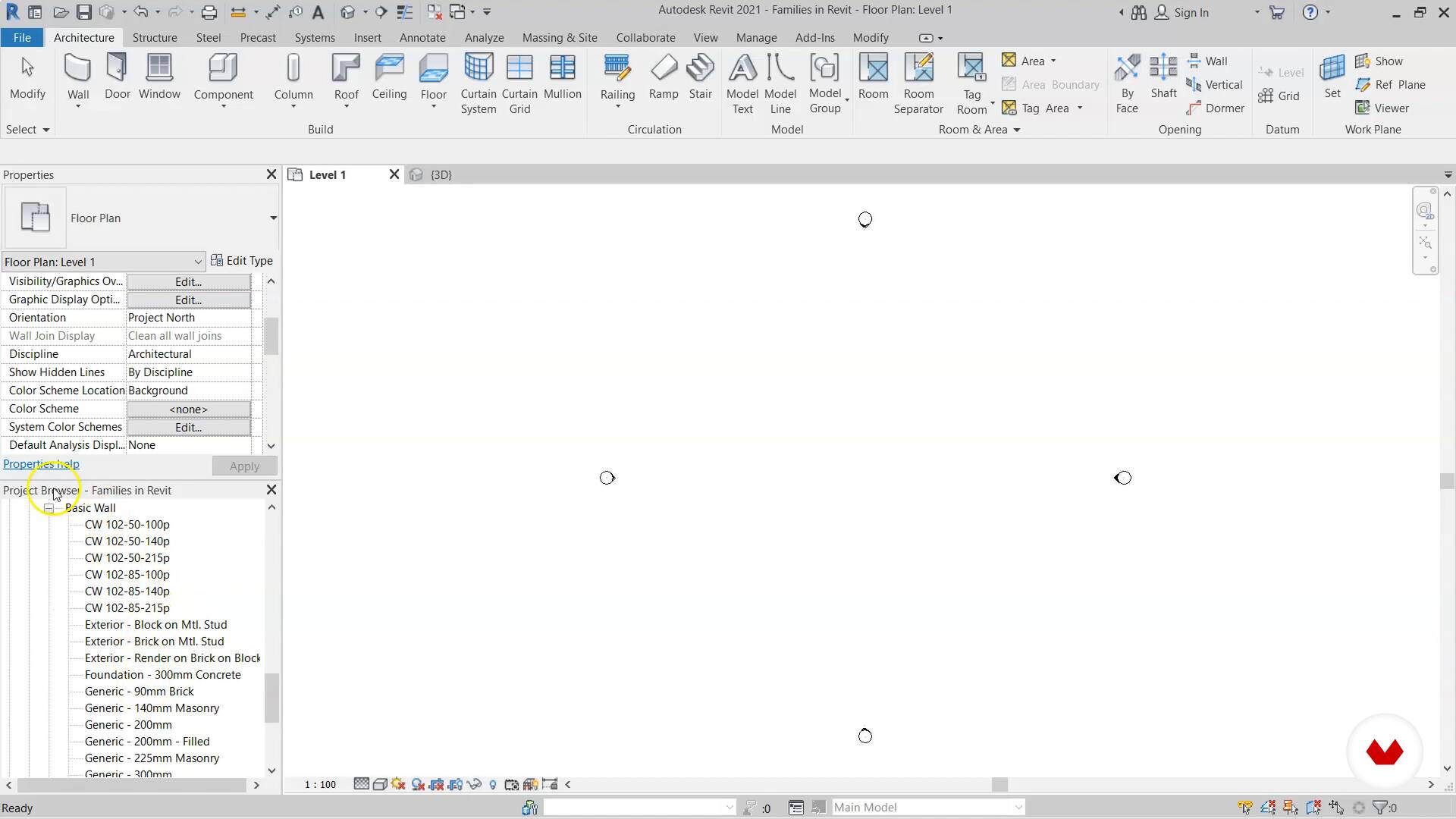Screen dimensions: 1456x819
Task: Select Exterior - Brick on Mtl. Stud wall type
Action: coord(154,642)
